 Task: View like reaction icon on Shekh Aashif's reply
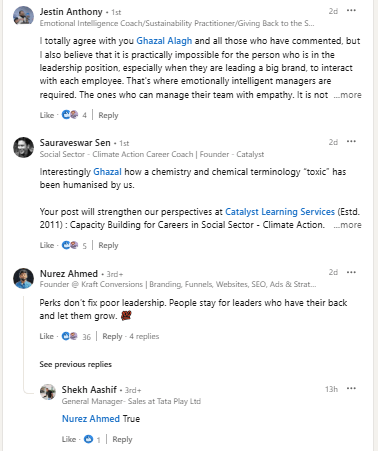click(x=88, y=439)
